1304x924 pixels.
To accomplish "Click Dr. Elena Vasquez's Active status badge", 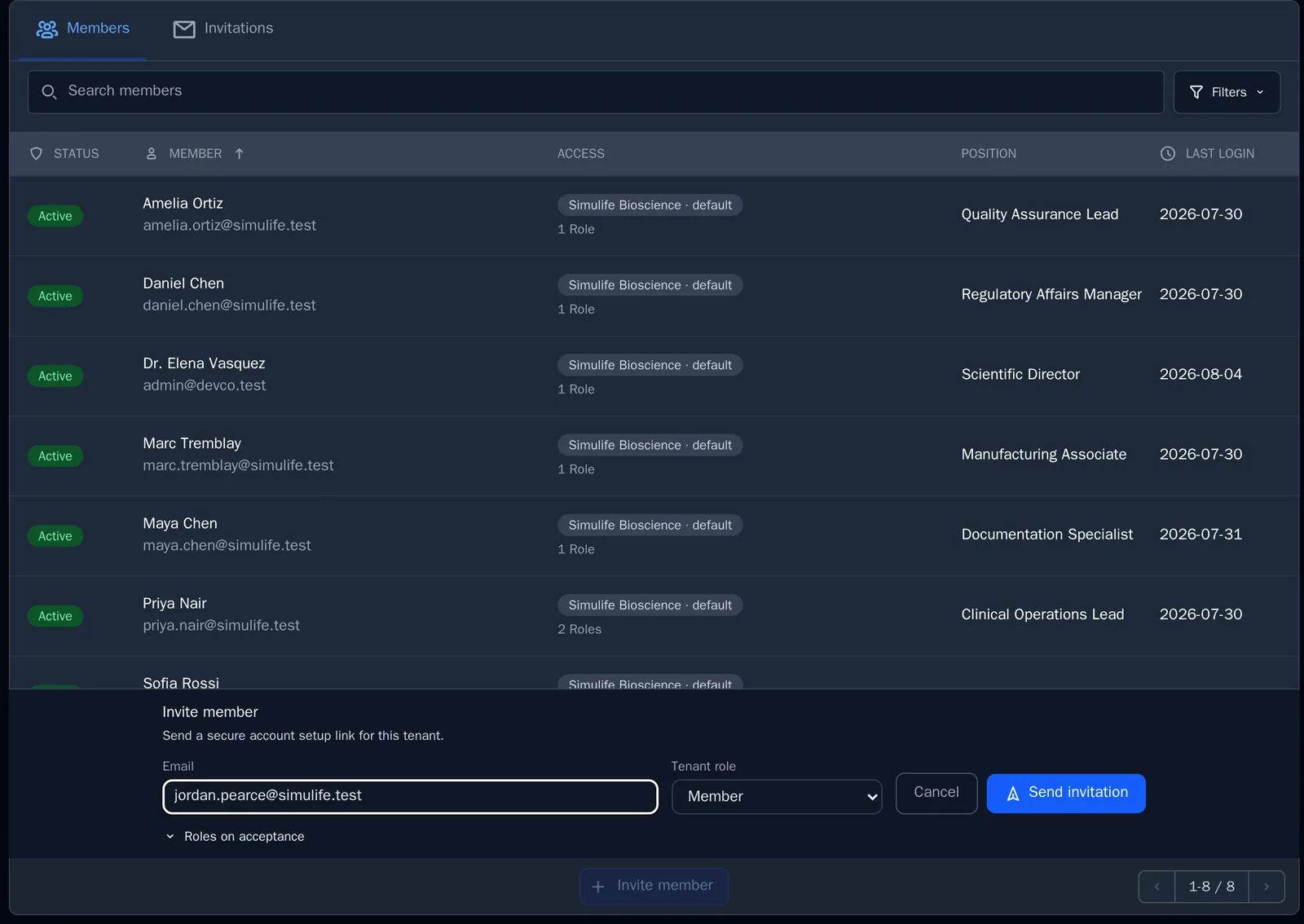I will coord(55,376).
